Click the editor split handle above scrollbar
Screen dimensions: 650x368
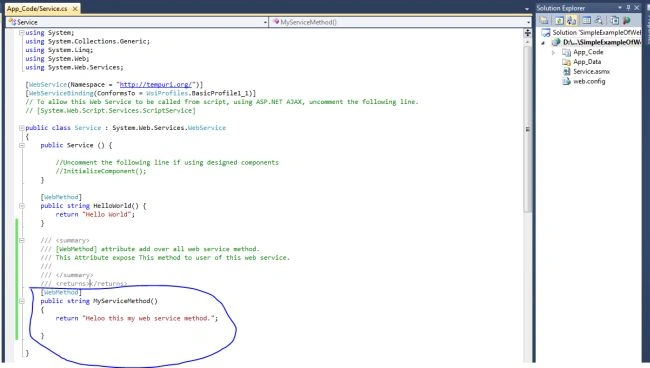tap(527, 33)
